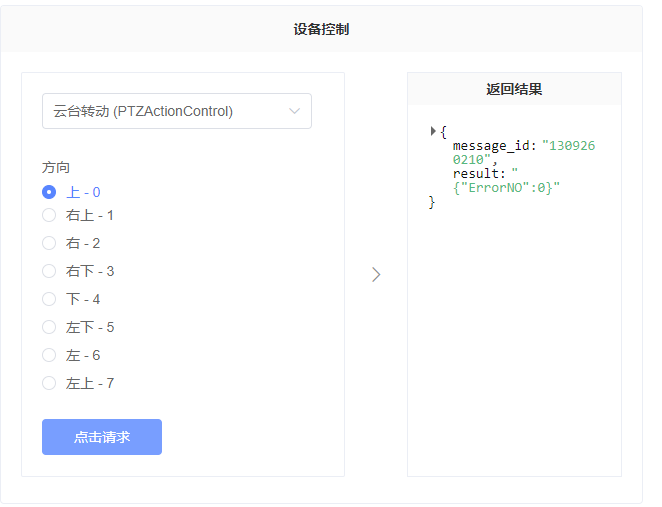Image resolution: width=662 pixels, height=507 pixels.
Task: Open the 云台转动 (PTZActionControl) dropdown
Action: point(176,111)
